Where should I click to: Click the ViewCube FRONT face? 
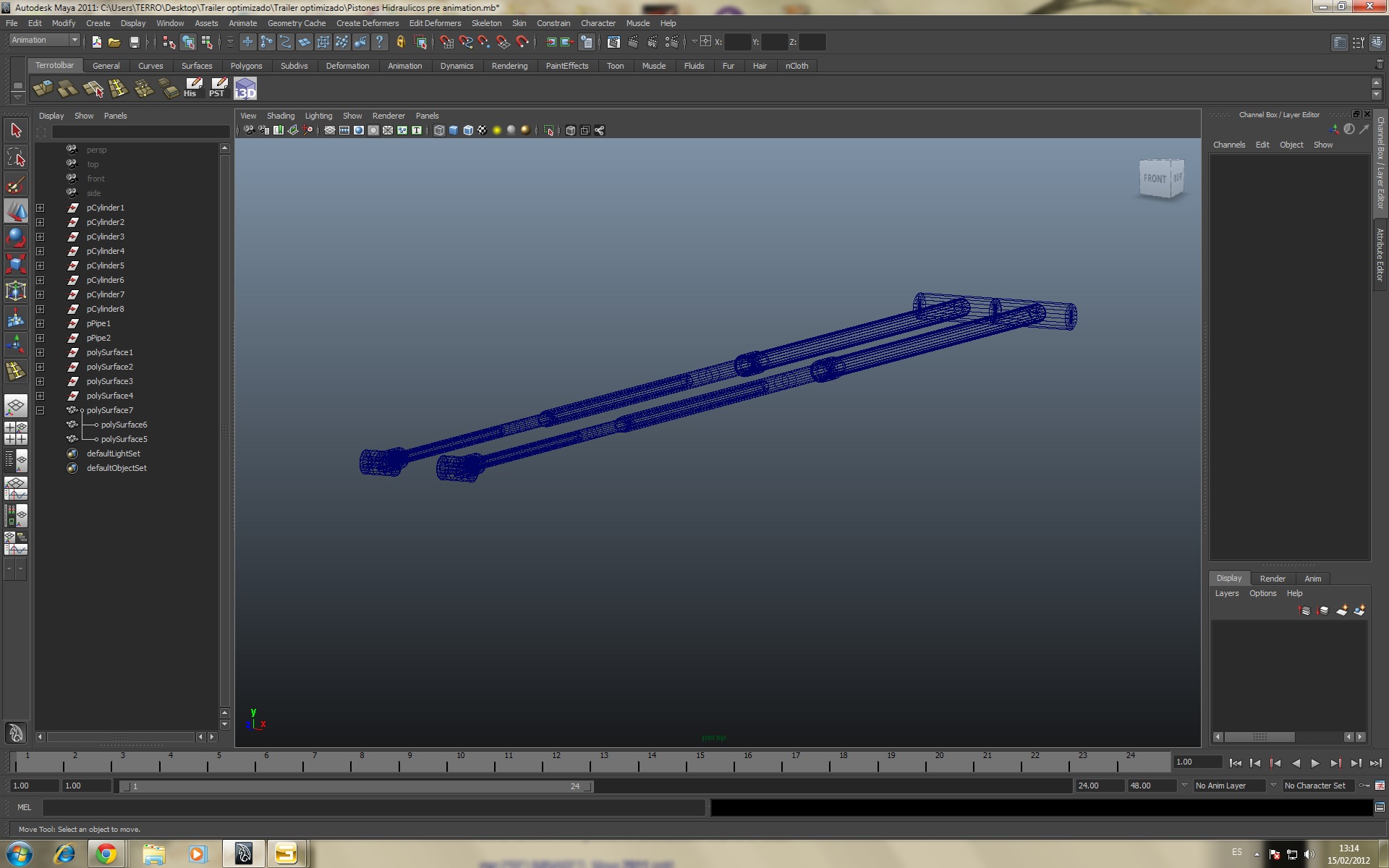pos(1155,178)
